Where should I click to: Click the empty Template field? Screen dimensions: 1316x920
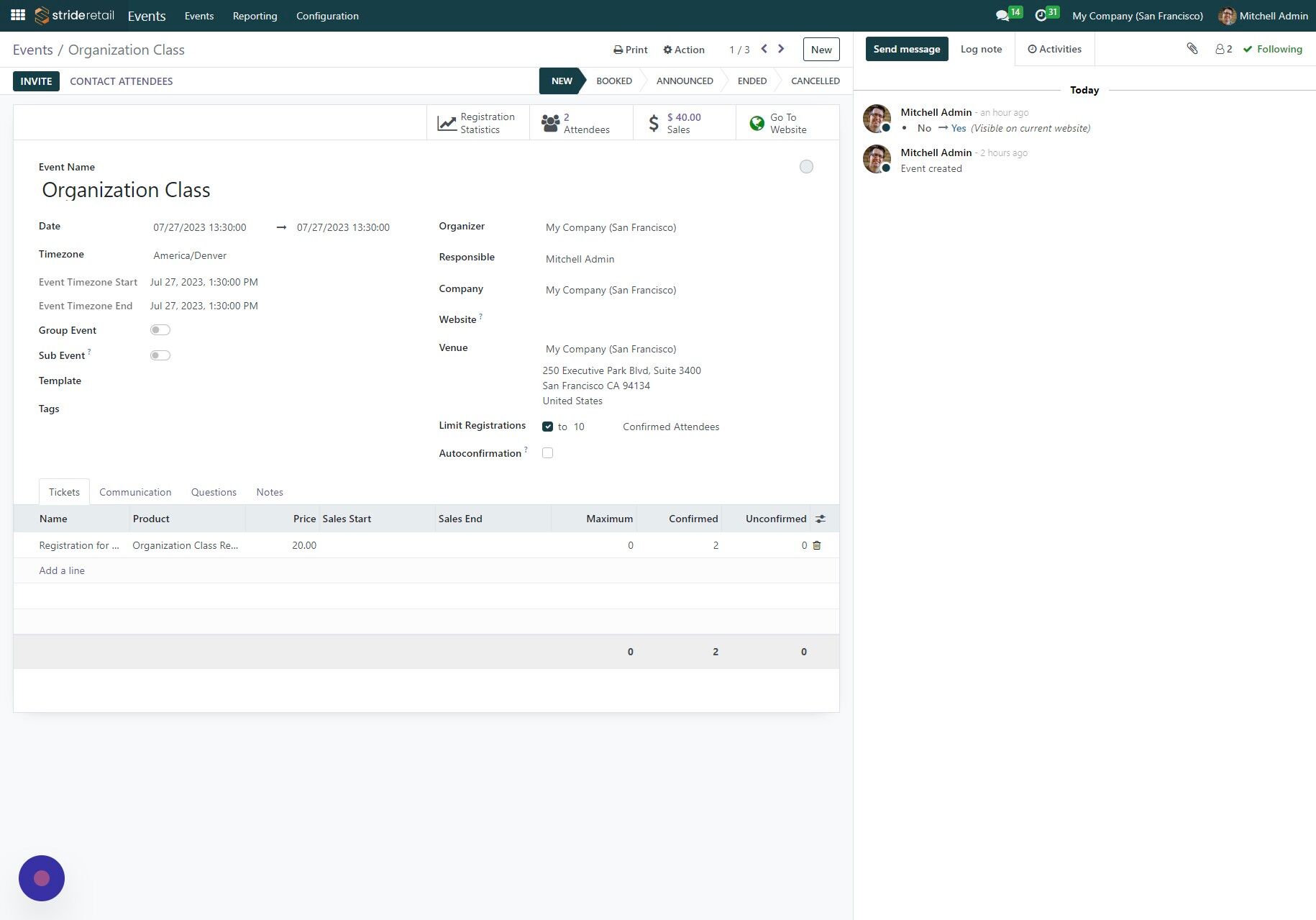pyautogui.click(x=272, y=381)
